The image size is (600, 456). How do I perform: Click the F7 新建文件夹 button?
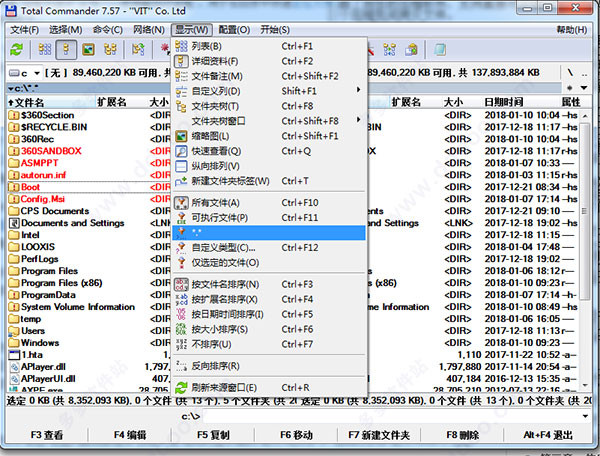click(379, 435)
